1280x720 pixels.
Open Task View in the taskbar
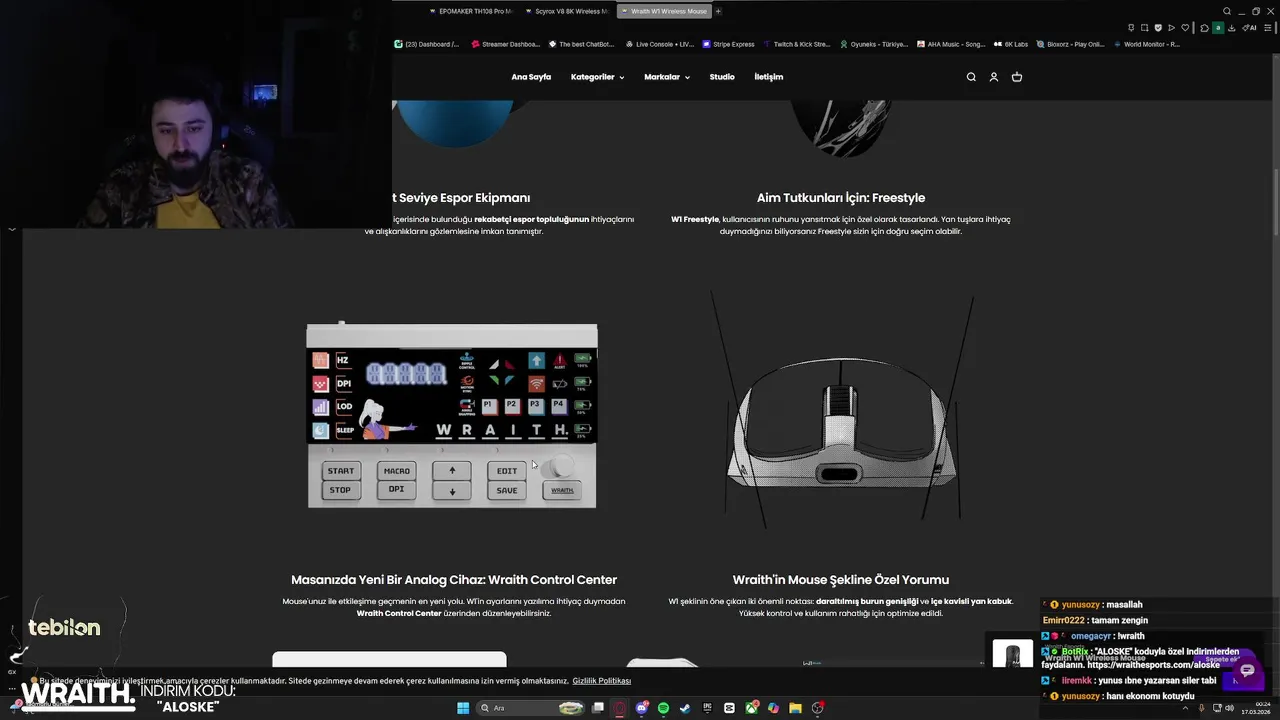point(598,708)
